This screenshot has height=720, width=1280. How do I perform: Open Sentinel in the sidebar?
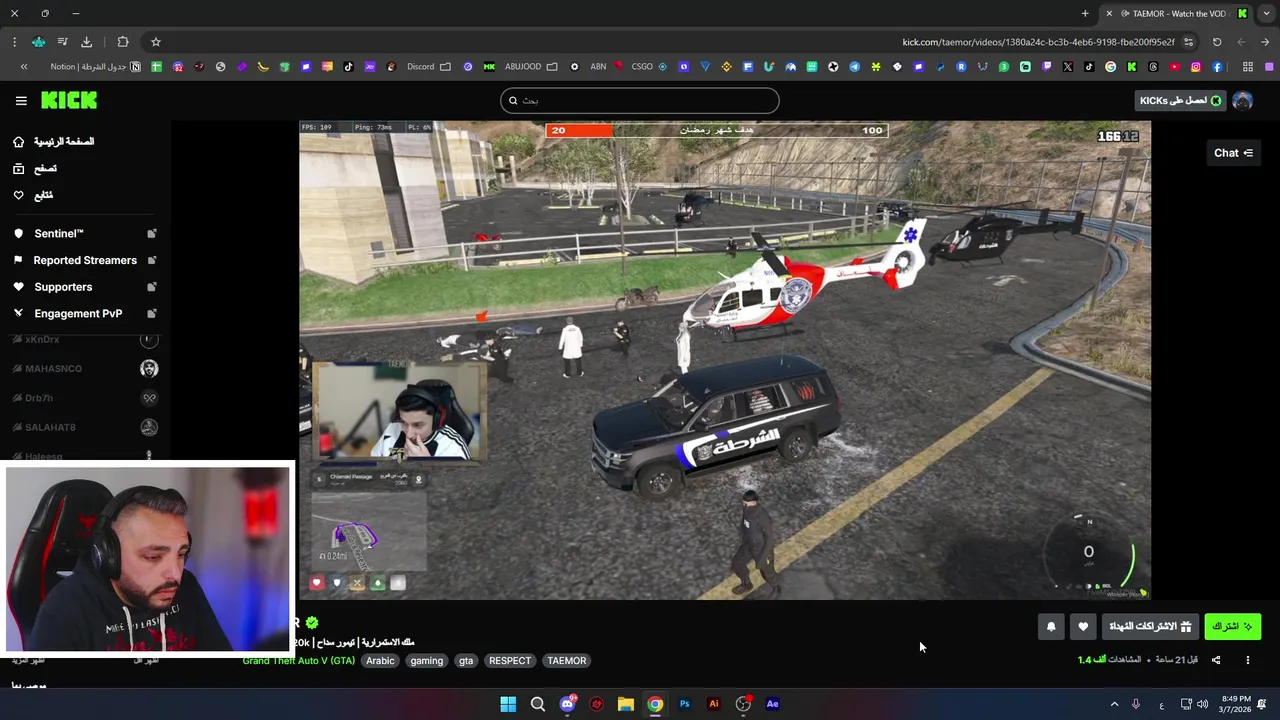point(84,233)
